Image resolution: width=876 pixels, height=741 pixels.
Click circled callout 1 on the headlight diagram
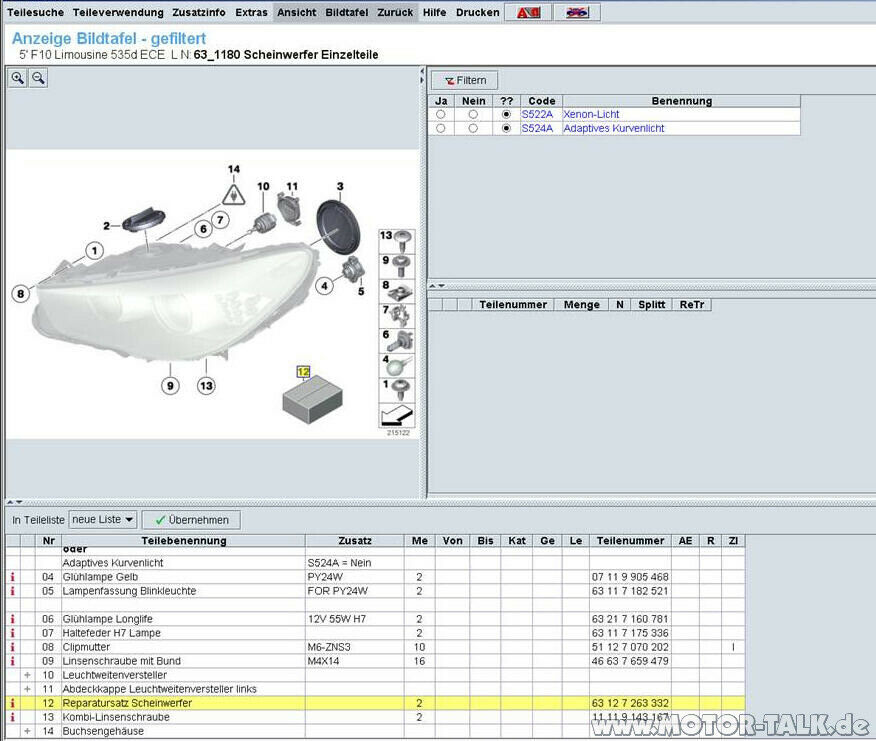tap(94, 251)
